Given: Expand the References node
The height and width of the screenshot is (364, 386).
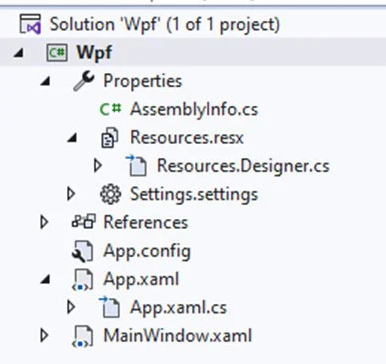Looking at the screenshot, I should 44,222.
